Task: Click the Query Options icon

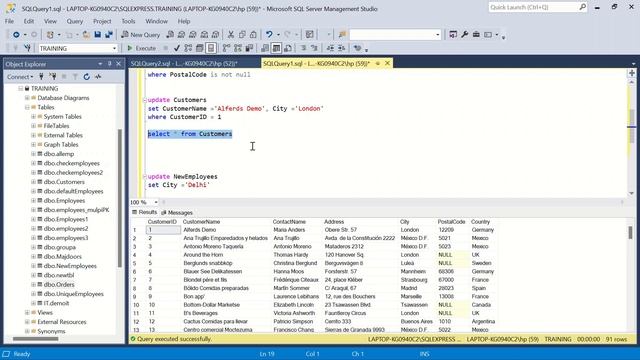Action: tap(200, 48)
